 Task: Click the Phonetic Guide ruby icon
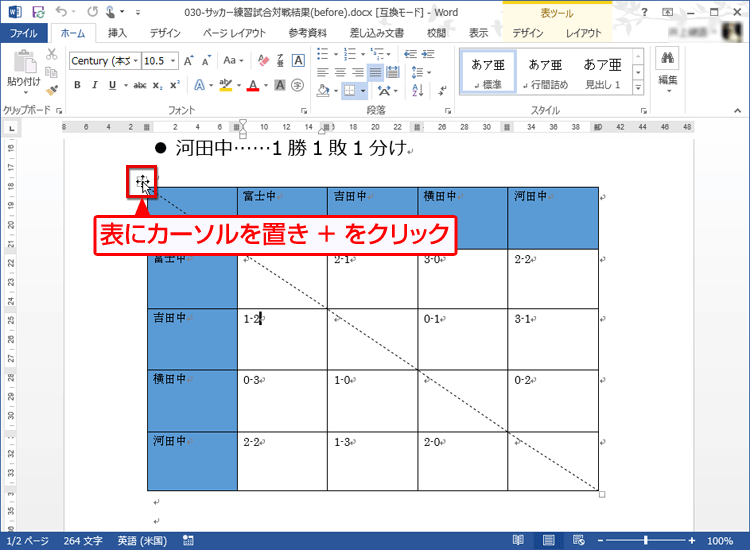(280, 61)
